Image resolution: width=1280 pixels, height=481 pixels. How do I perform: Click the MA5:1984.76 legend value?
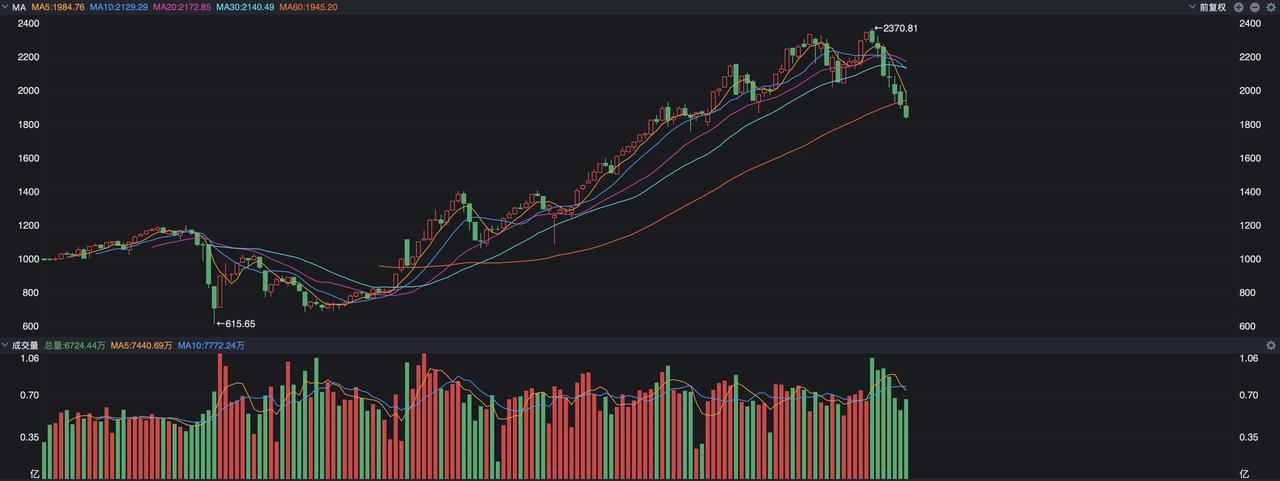coord(58,7)
